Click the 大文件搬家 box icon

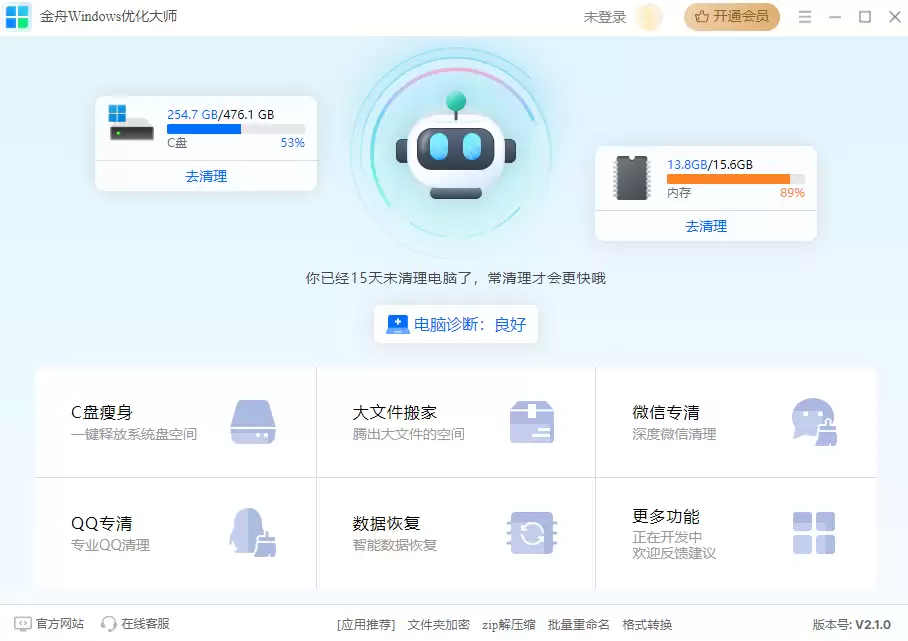tap(532, 422)
